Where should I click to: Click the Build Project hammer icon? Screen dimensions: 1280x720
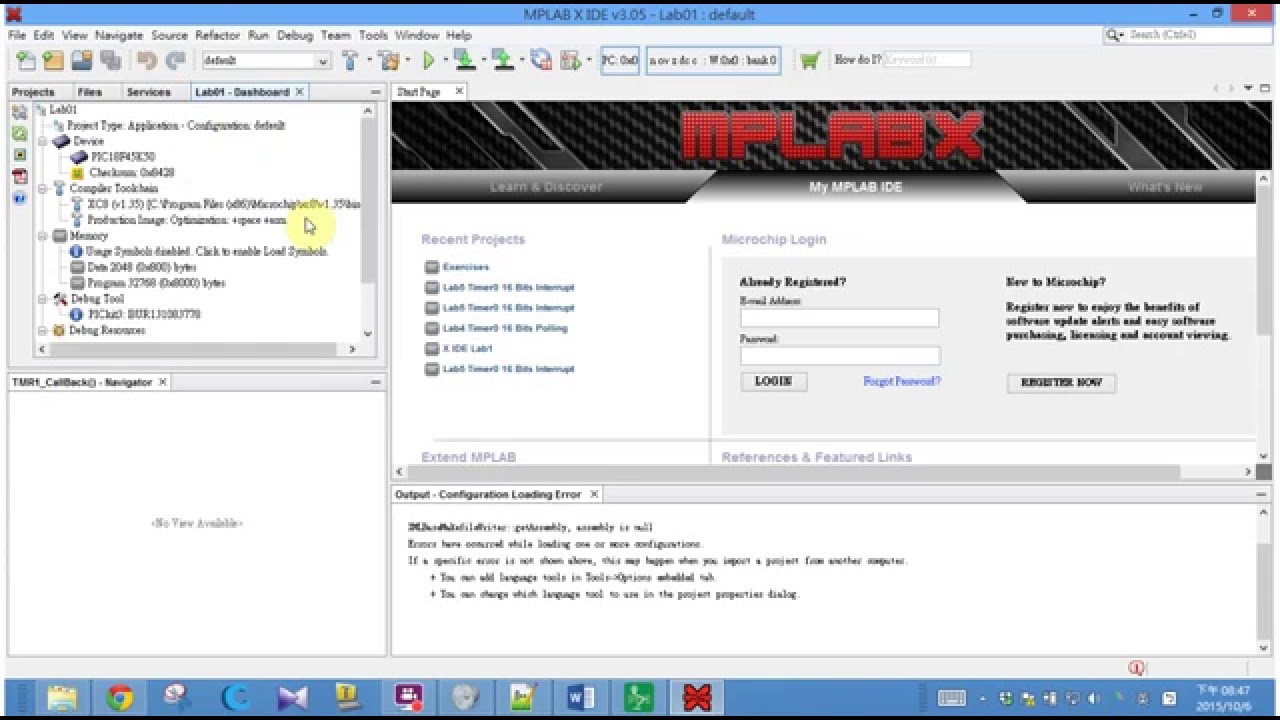point(350,60)
